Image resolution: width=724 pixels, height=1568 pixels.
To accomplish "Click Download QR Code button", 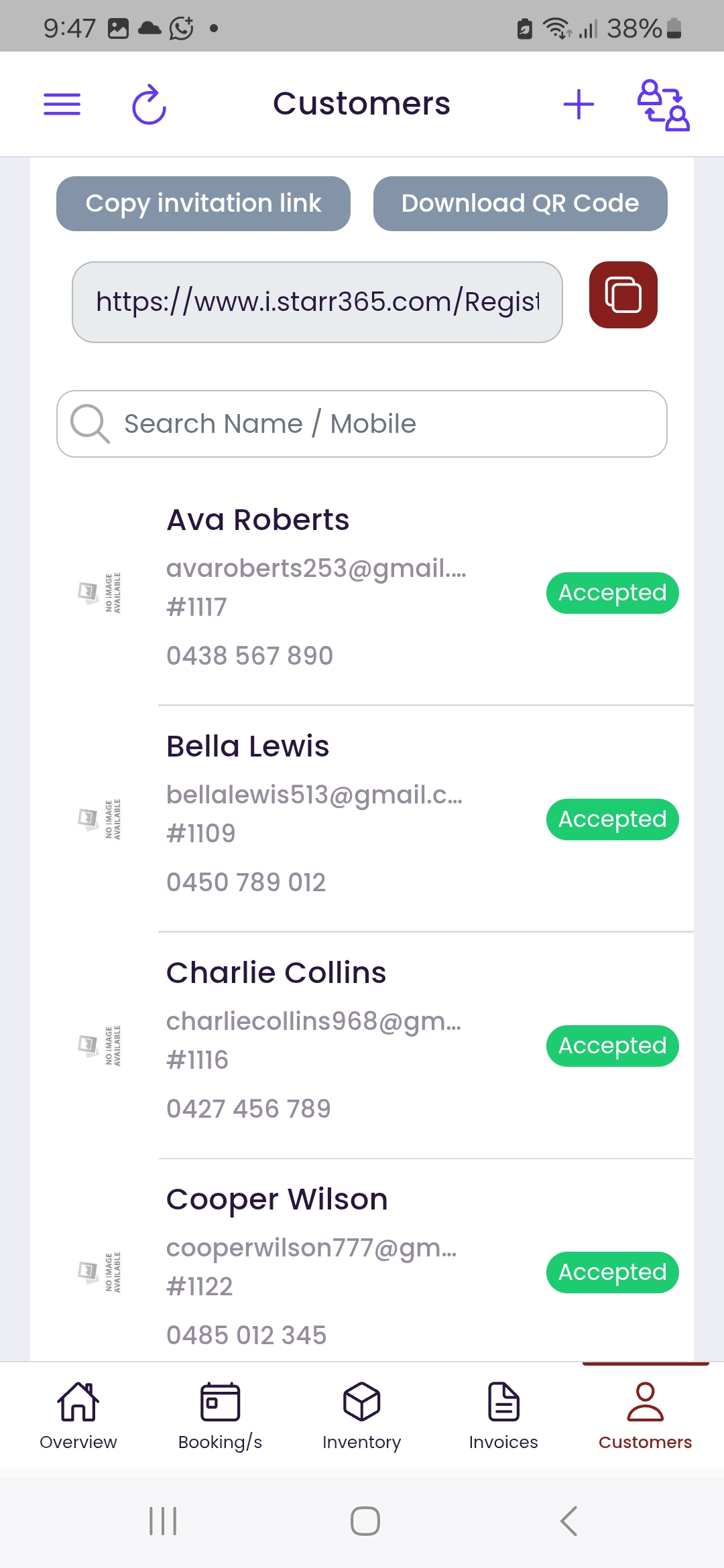I will coord(520,204).
